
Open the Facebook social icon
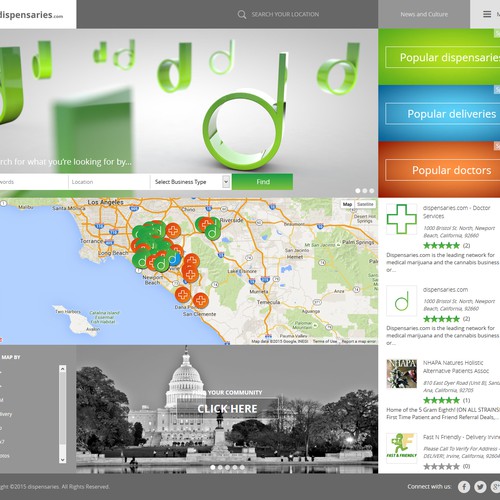coord(464,487)
